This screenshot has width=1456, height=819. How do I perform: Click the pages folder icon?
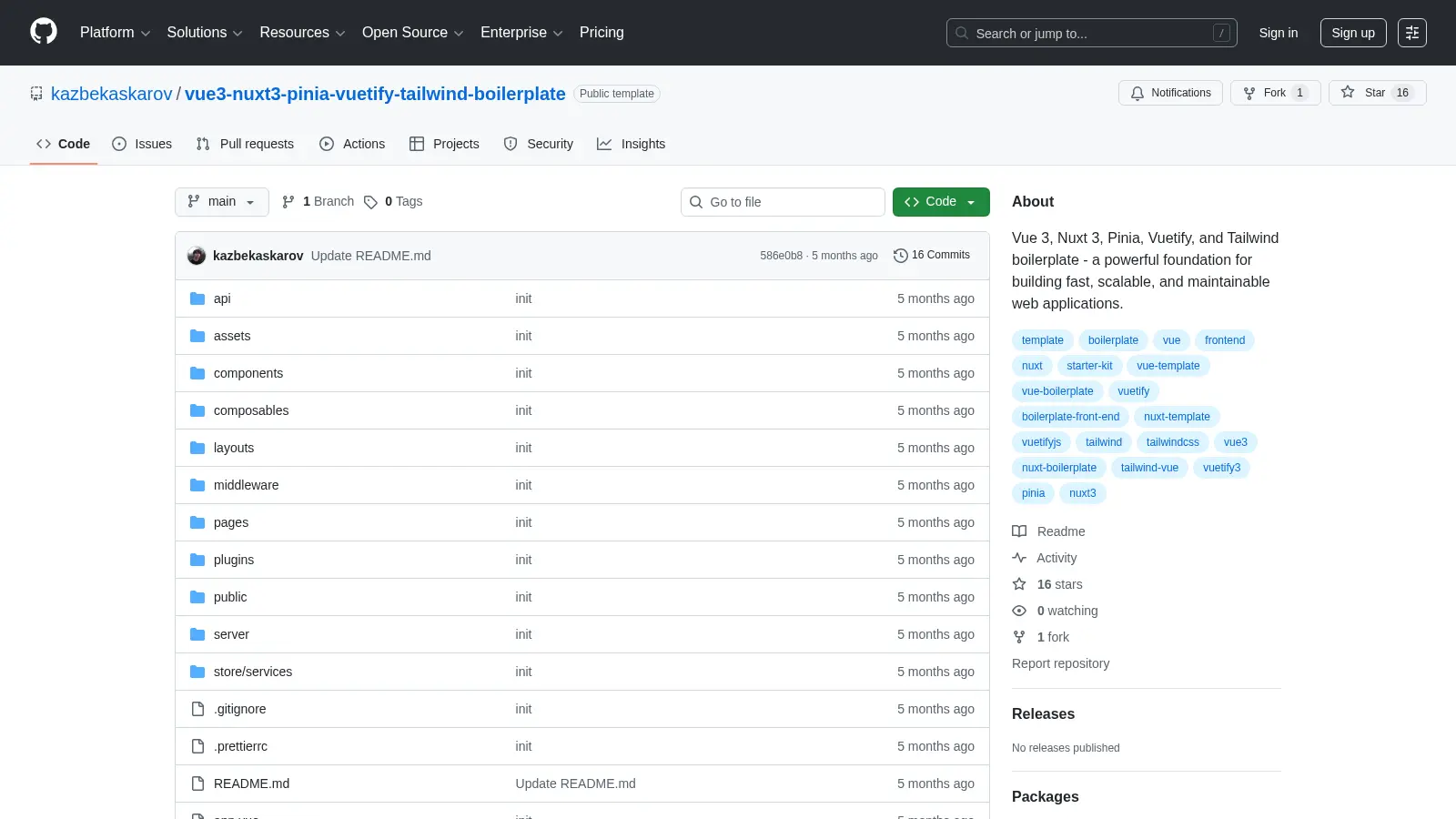pos(197,522)
